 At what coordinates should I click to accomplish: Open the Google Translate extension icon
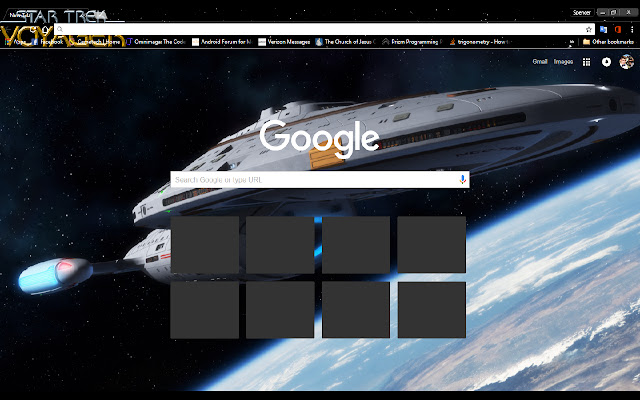tap(604, 29)
